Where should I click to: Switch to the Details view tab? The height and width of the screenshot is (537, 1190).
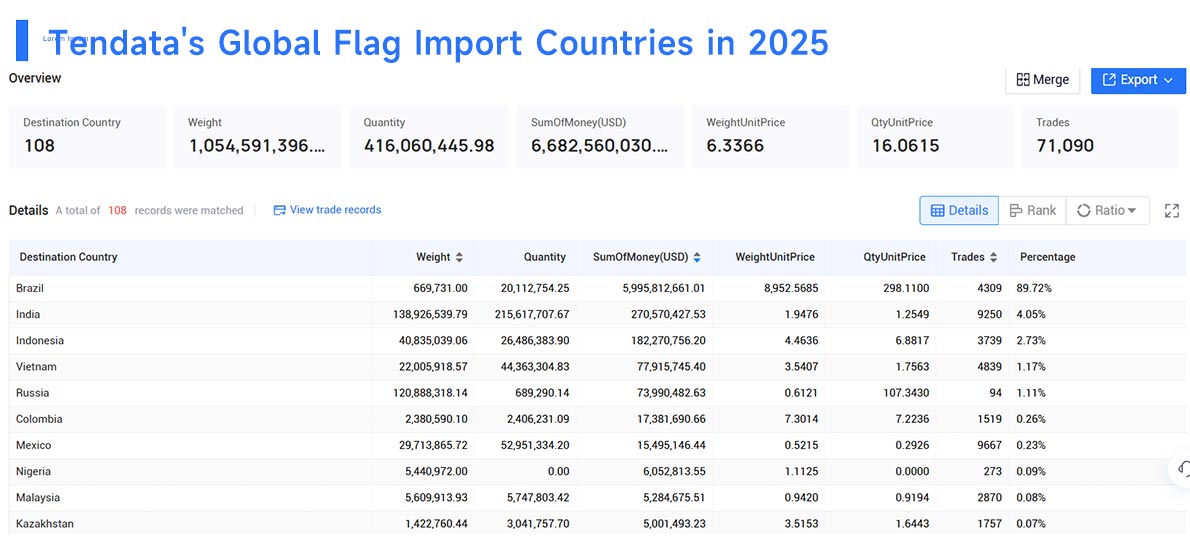click(959, 210)
